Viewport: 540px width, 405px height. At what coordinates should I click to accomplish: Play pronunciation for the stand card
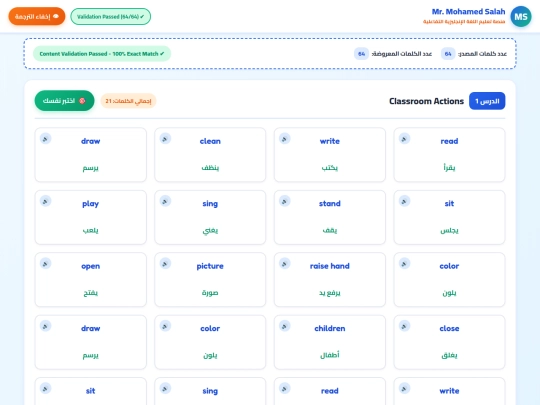284,201
